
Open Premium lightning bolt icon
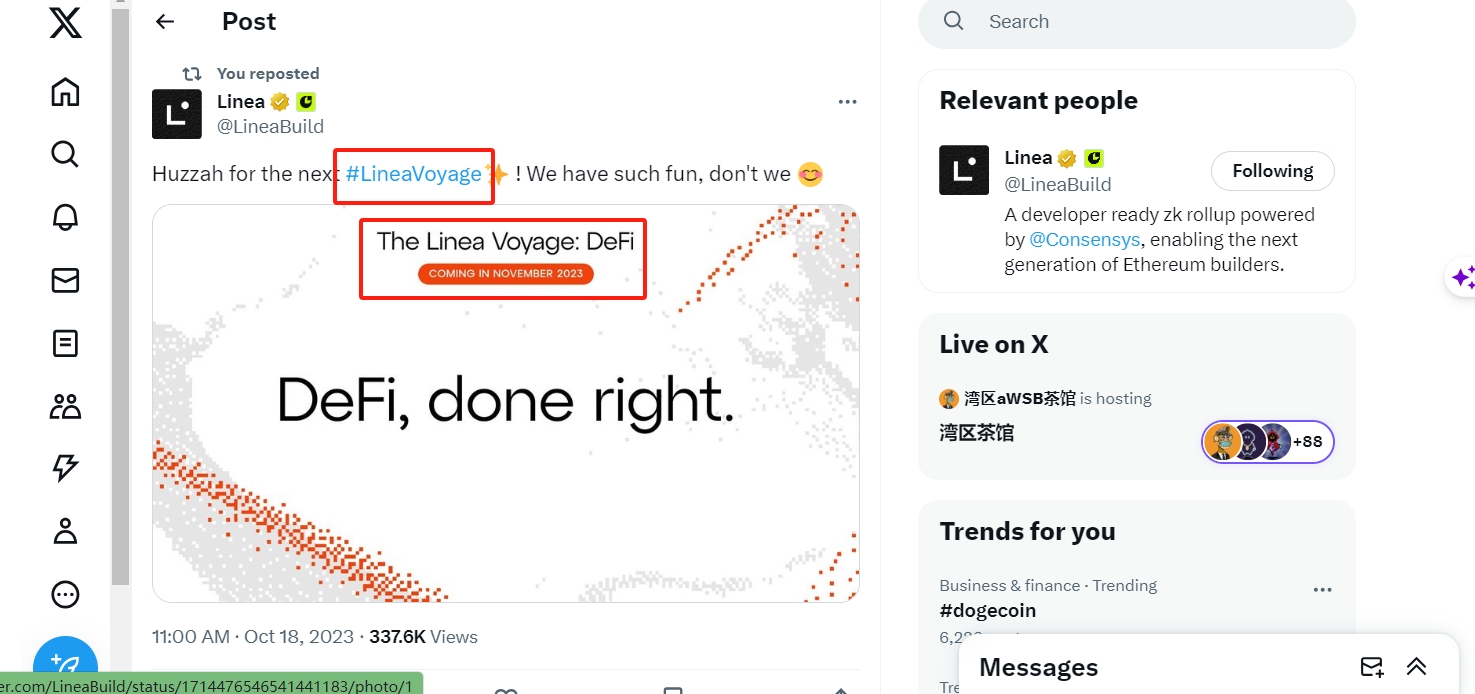click(x=65, y=468)
